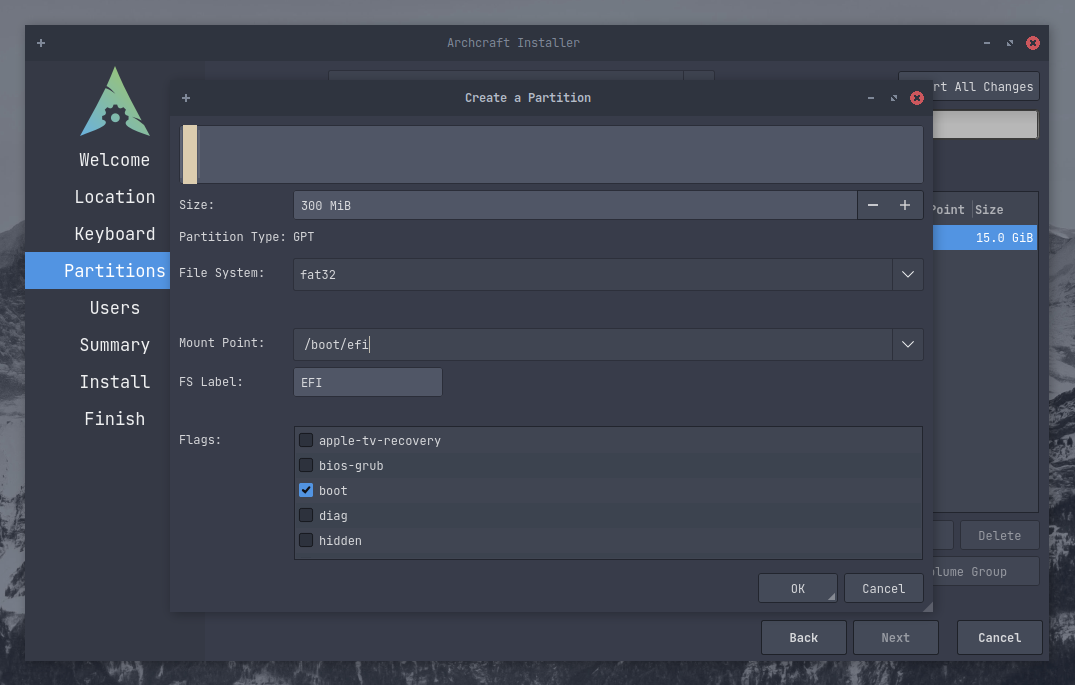Open the Create a Partition dialog menu plus icon

coord(186,98)
